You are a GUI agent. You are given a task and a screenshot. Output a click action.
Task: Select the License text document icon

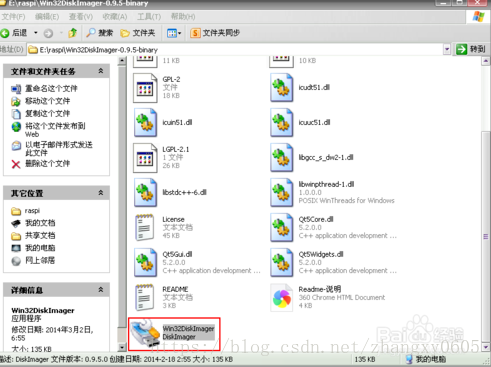145,228
